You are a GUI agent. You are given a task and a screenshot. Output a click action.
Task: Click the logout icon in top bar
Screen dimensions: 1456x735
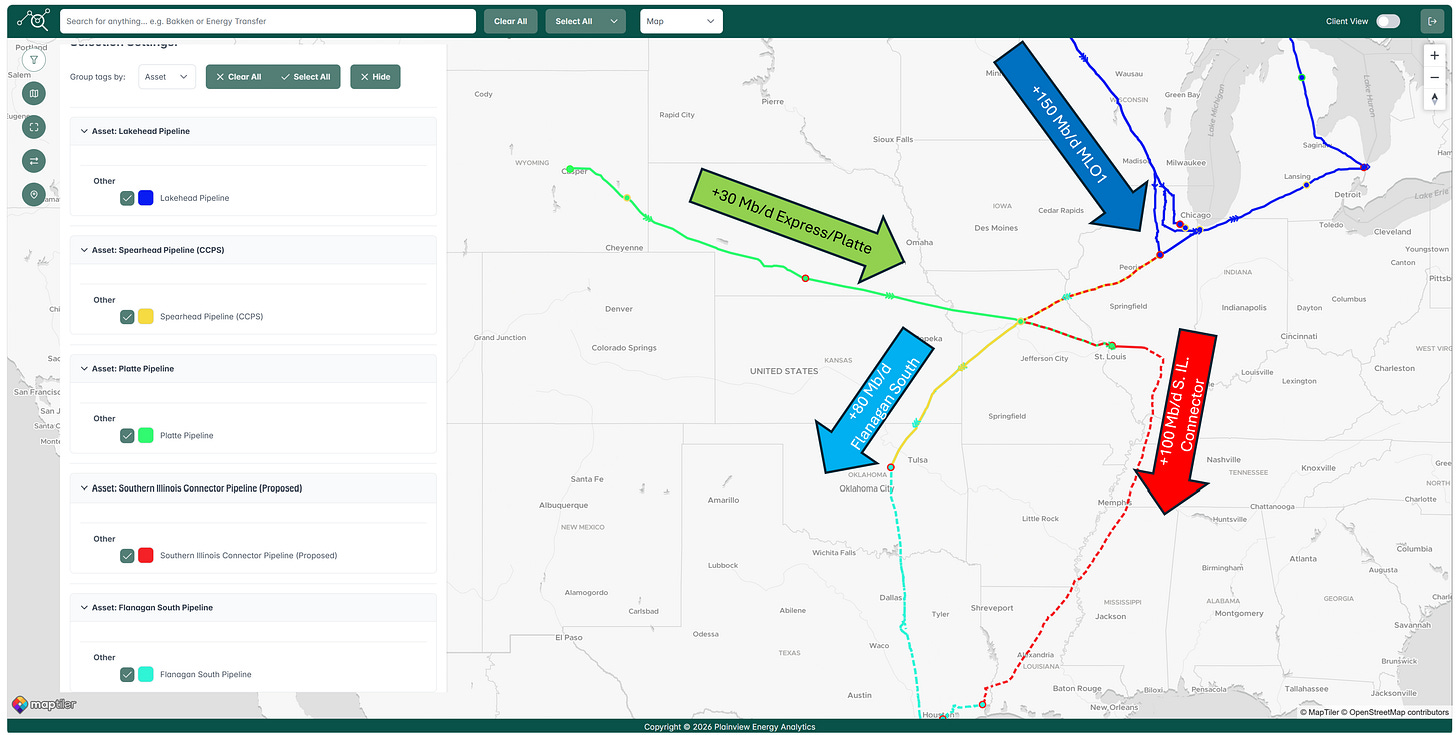point(1433,21)
